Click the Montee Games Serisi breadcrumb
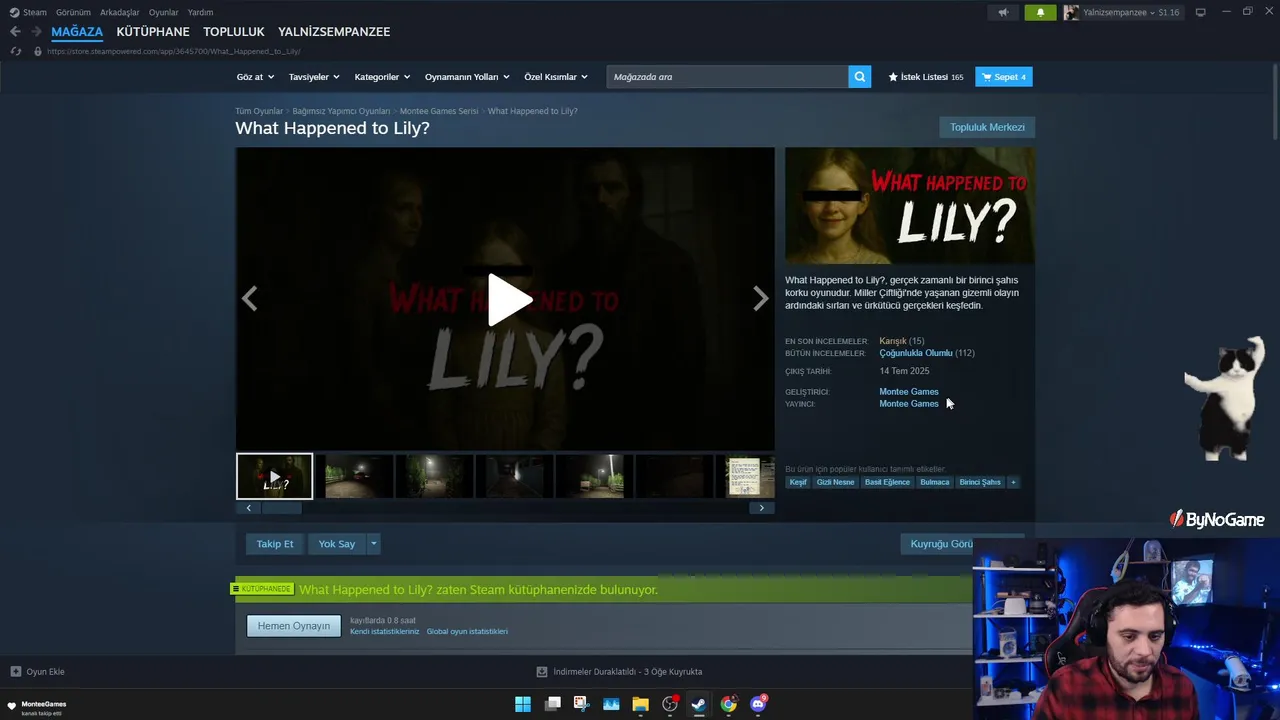The width and height of the screenshot is (1280, 720). pyautogui.click(x=439, y=111)
